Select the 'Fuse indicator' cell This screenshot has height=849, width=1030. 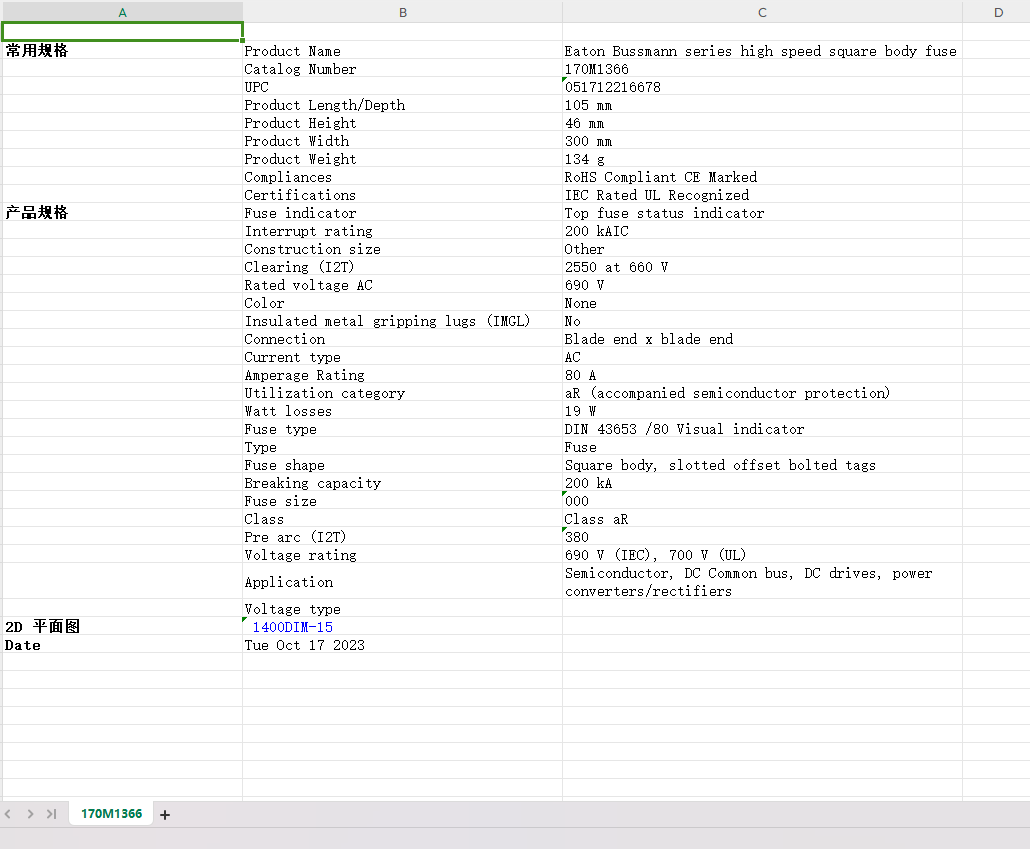click(403, 213)
